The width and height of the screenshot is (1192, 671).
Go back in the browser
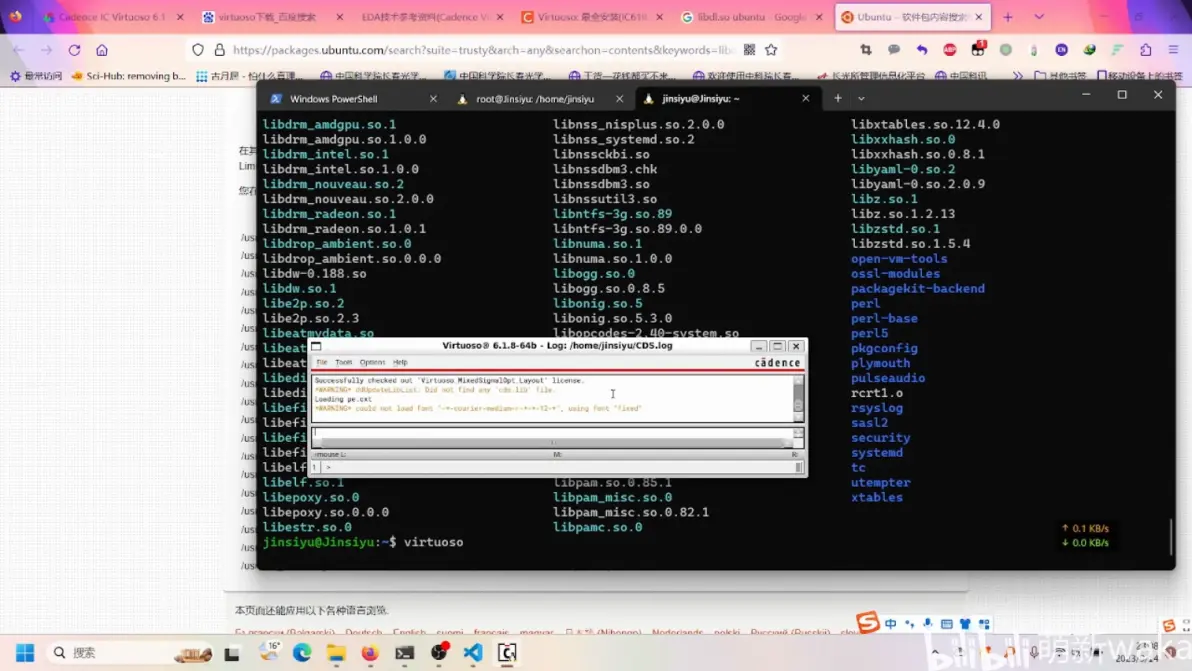point(19,50)
